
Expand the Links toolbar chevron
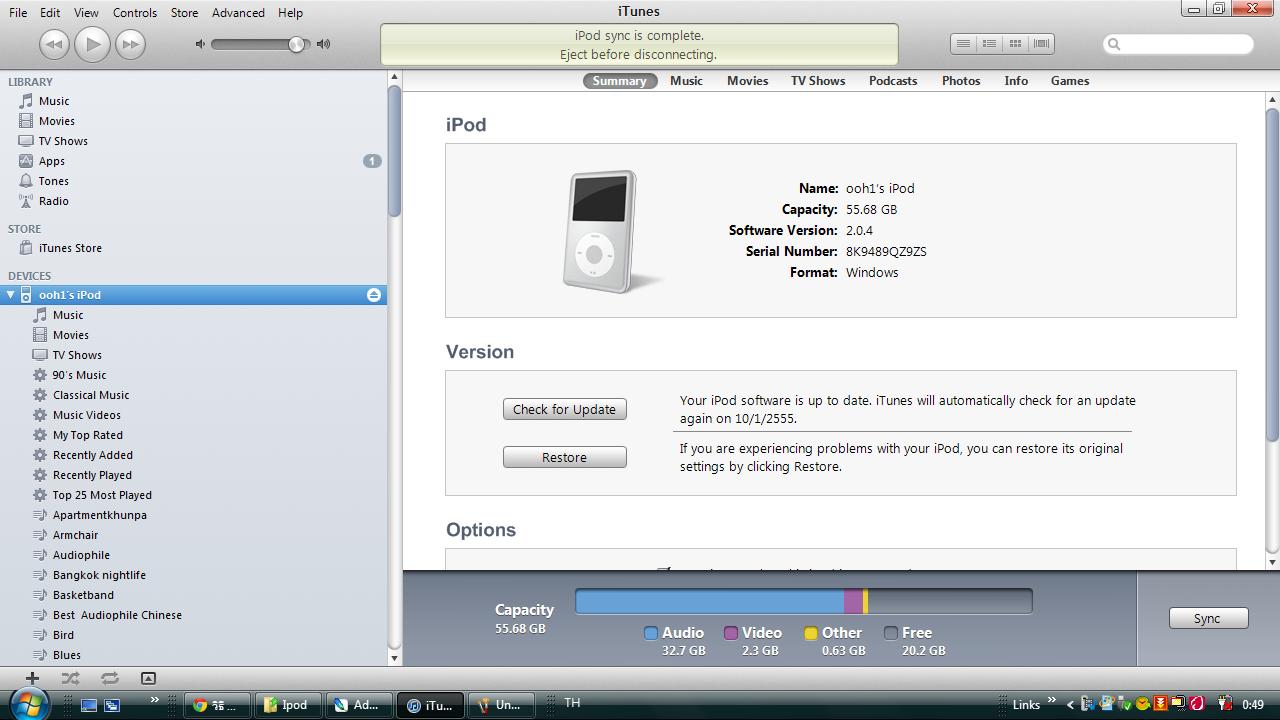pyautogui.click(x=1051, y=700)
